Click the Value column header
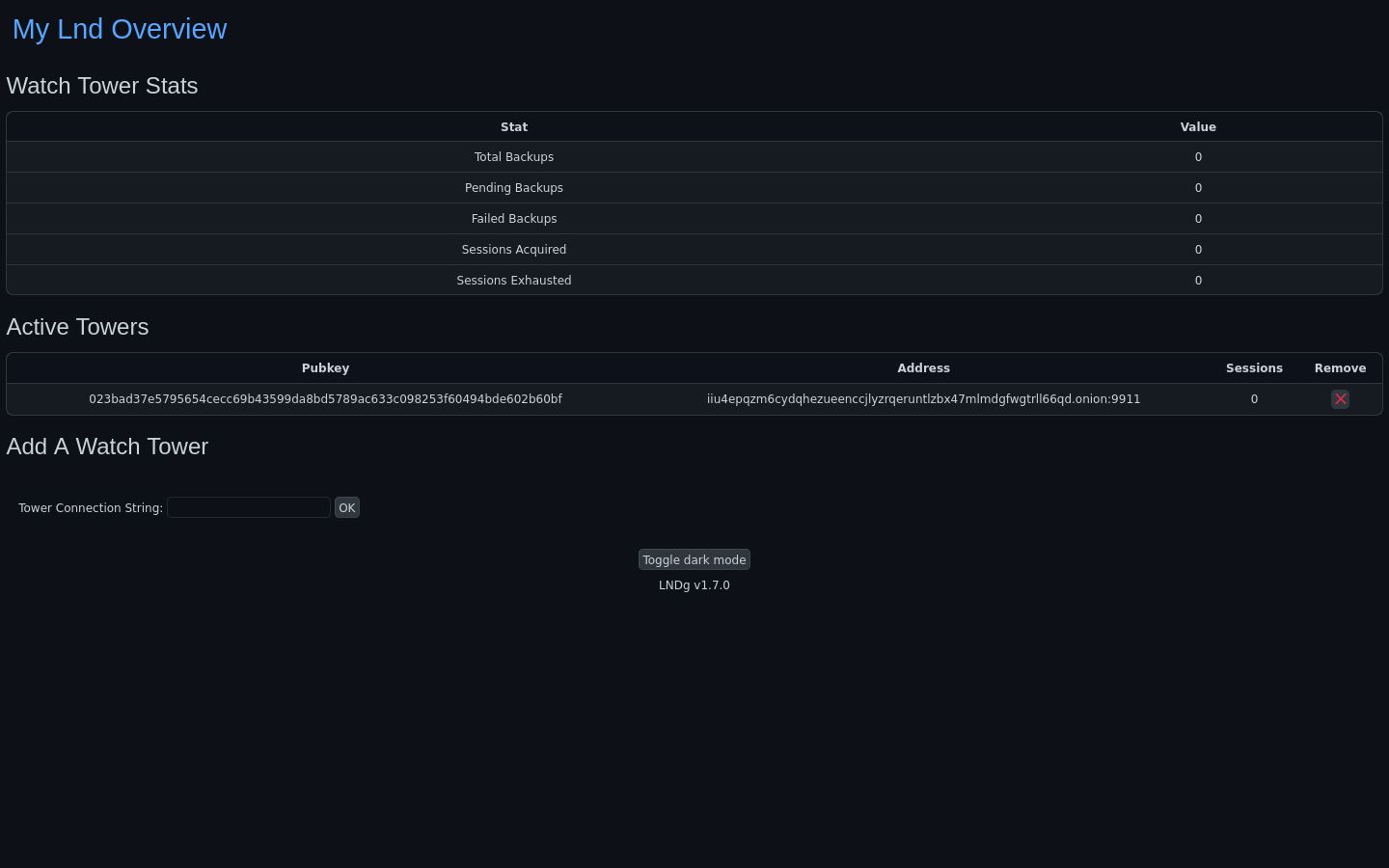The height and width of the screenshot is (868, 1389). tap(1198, 127)
